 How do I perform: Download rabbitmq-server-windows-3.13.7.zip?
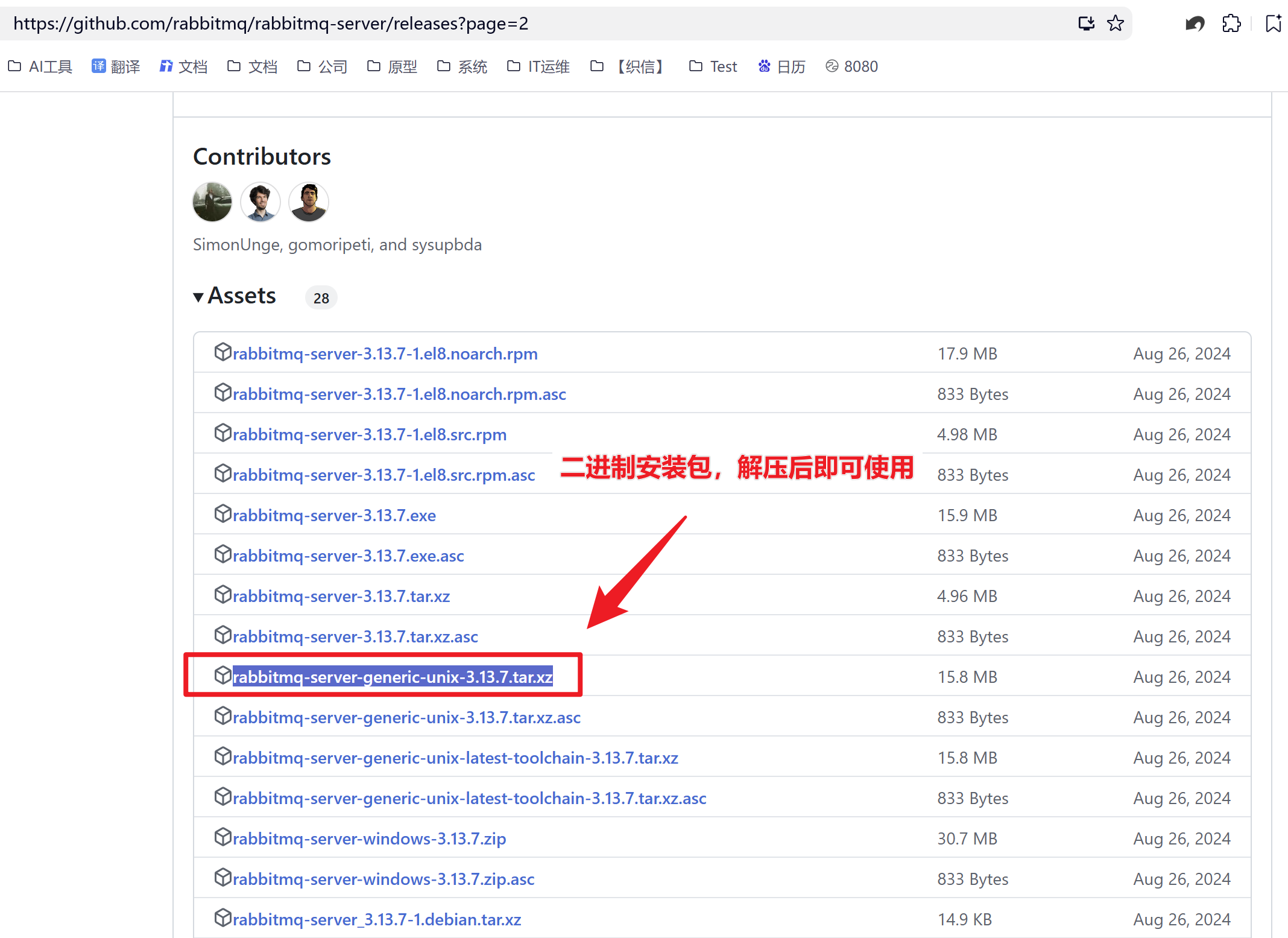point(369,838)
